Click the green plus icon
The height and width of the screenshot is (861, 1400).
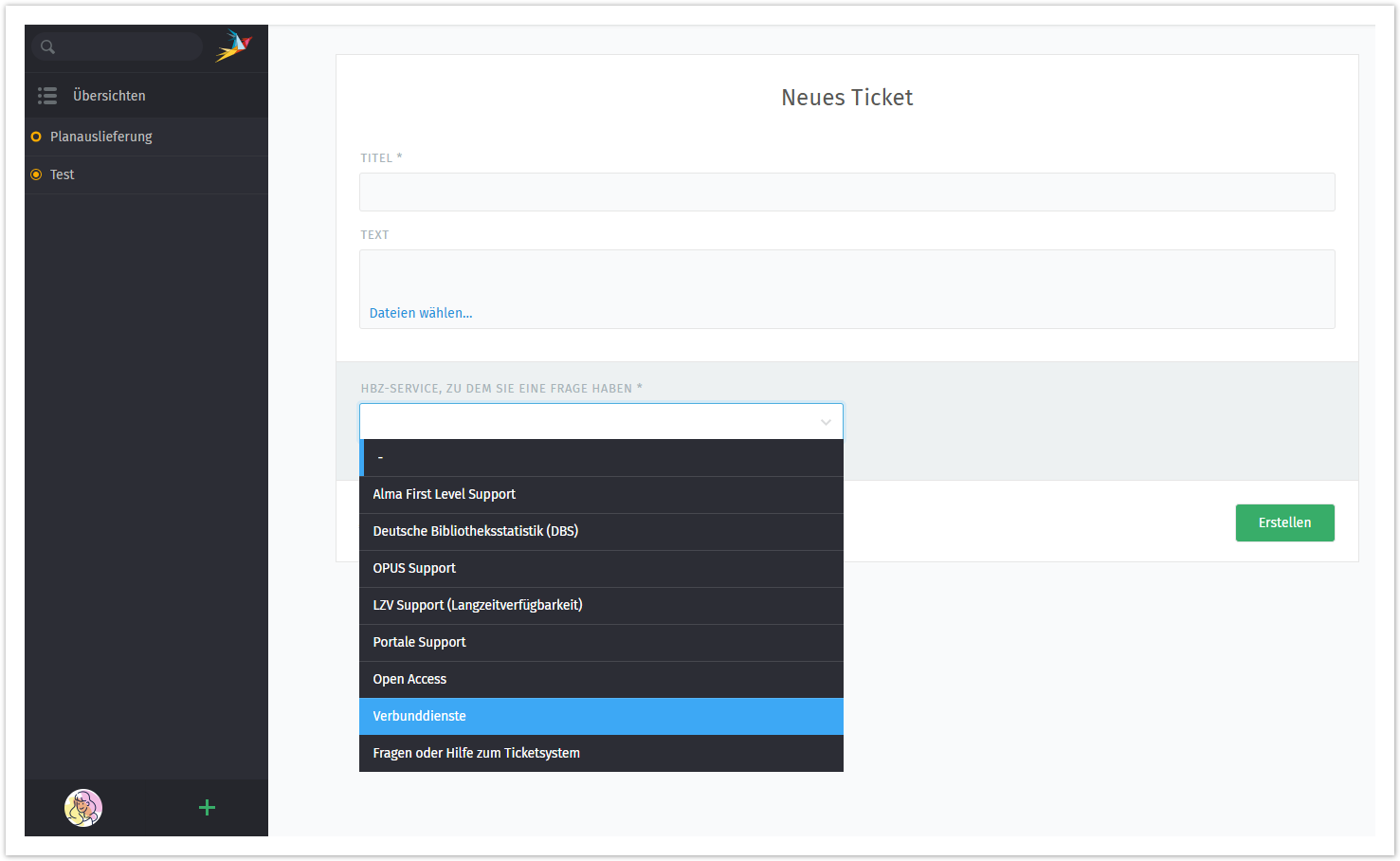pos(207,808)
